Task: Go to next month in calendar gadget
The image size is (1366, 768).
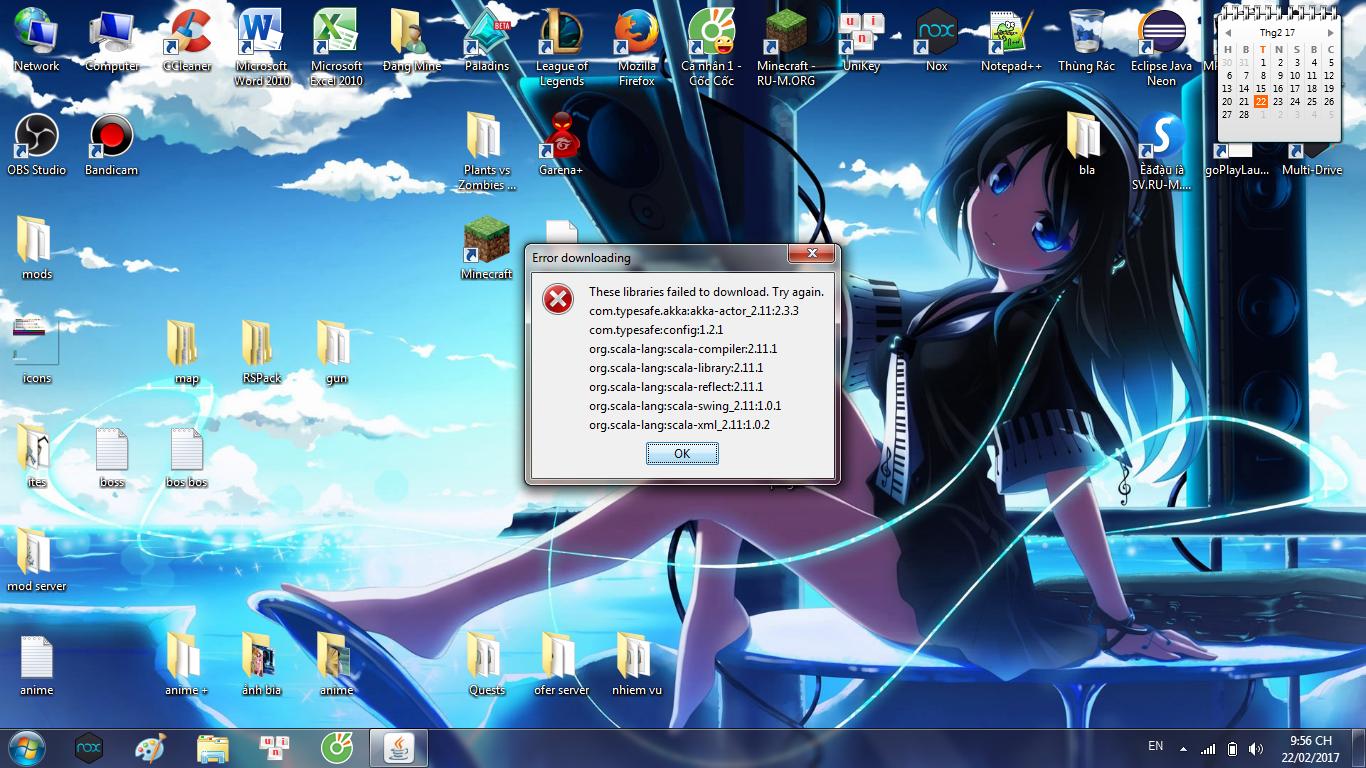Action: click(1331, 33)
